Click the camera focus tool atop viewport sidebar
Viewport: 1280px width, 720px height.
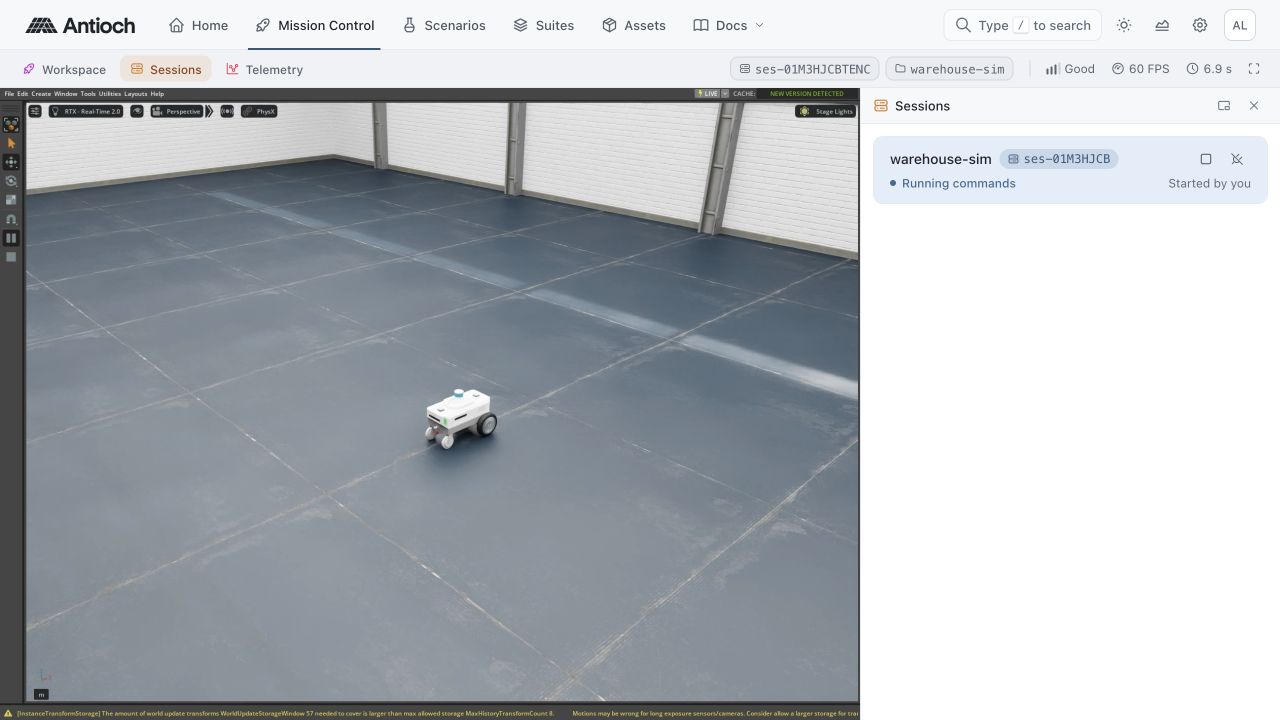pos(11,124)
